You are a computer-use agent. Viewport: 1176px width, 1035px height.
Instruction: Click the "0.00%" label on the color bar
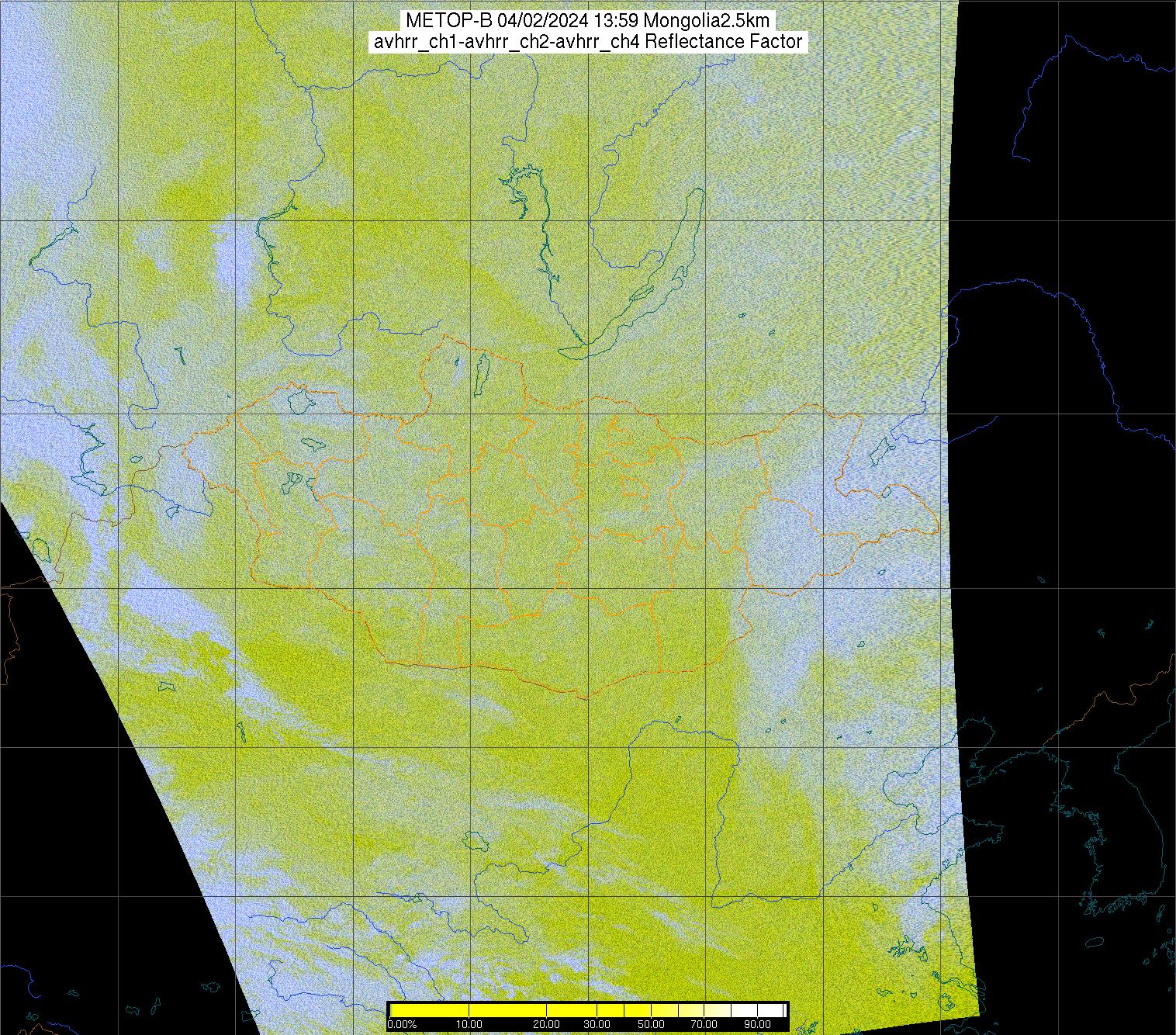[402, 1024]
